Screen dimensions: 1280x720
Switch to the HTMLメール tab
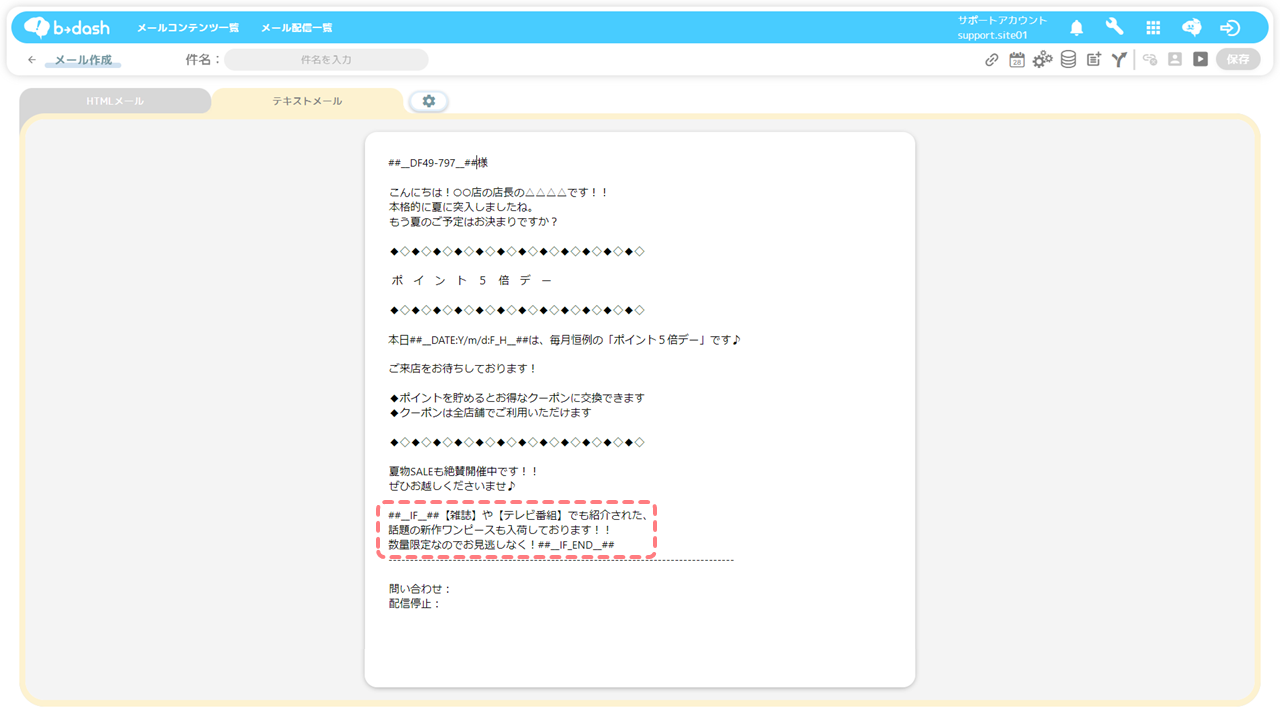pyautogui.click(x=115, y=101)
